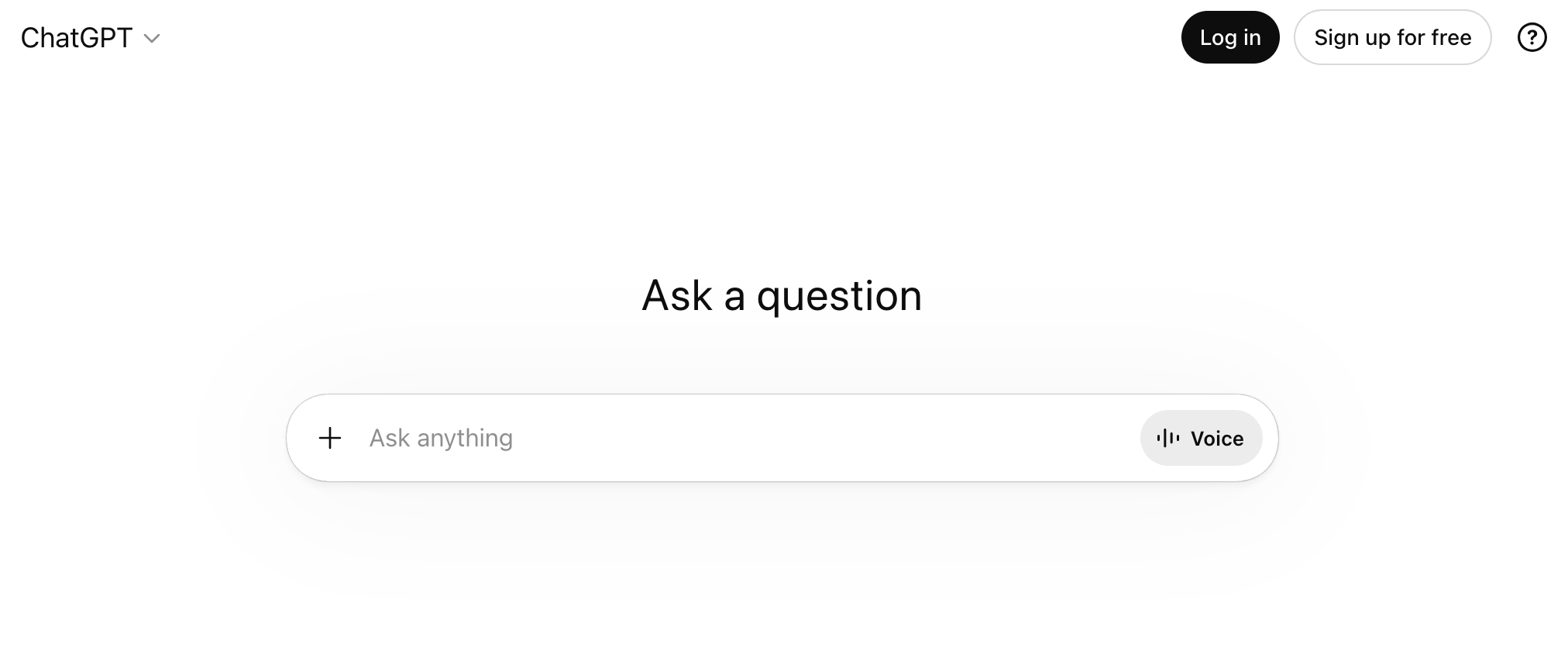1568x665 pixels.
Task: Select the black Log in pill
Action: point(1229,37)
